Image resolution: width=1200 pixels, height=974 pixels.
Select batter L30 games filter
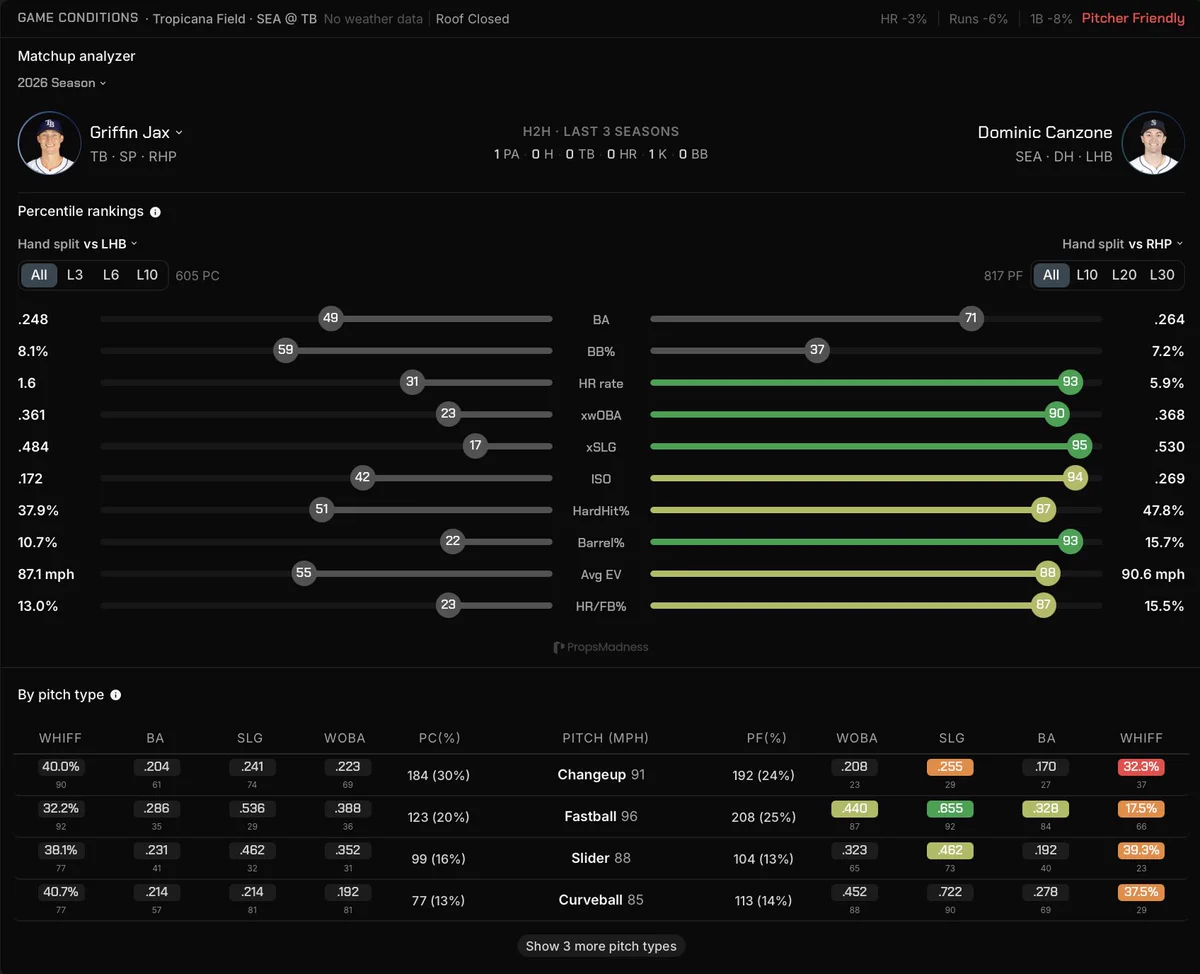tap(1162, 275)
